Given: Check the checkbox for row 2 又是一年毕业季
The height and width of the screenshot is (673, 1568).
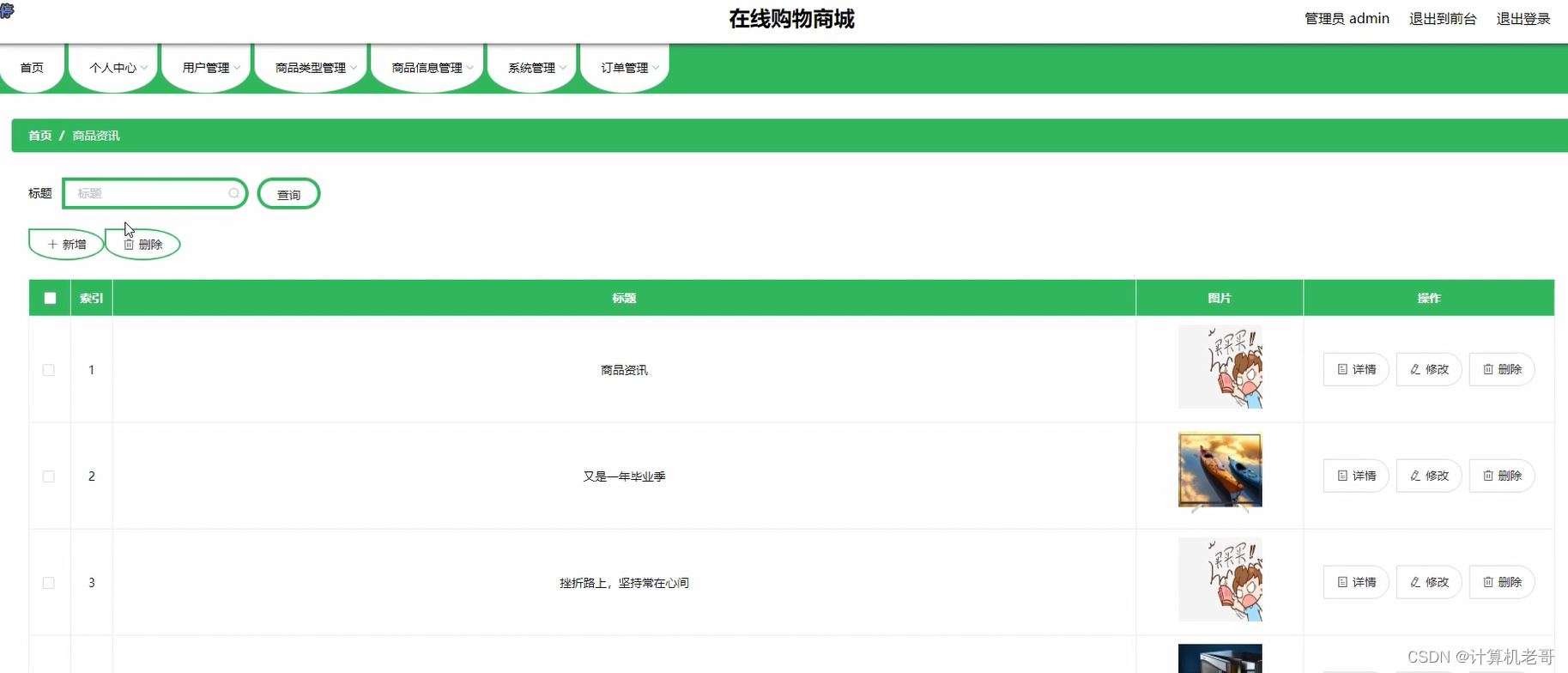Looking at the screenshot, I should (x=49, y=476).
